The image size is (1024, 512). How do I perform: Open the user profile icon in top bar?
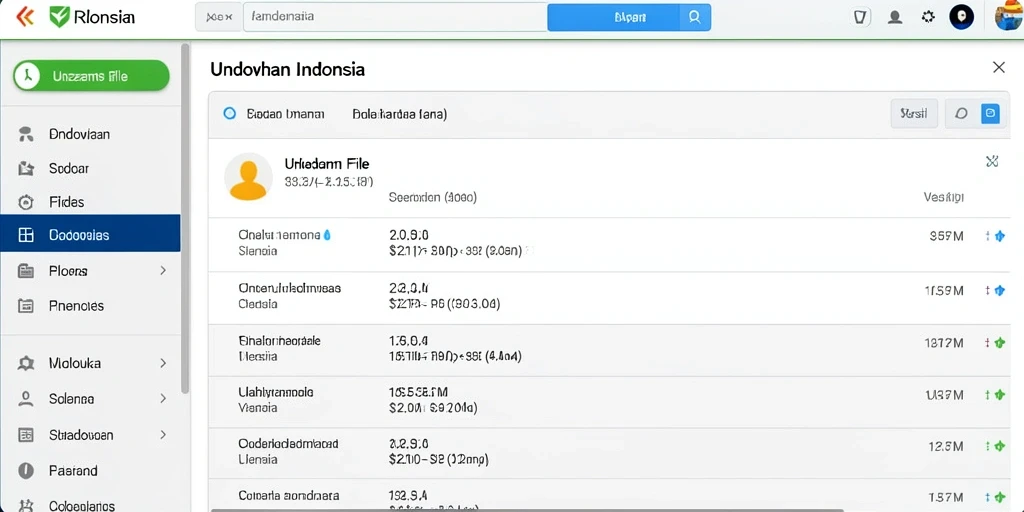click(x=895, y=18)
